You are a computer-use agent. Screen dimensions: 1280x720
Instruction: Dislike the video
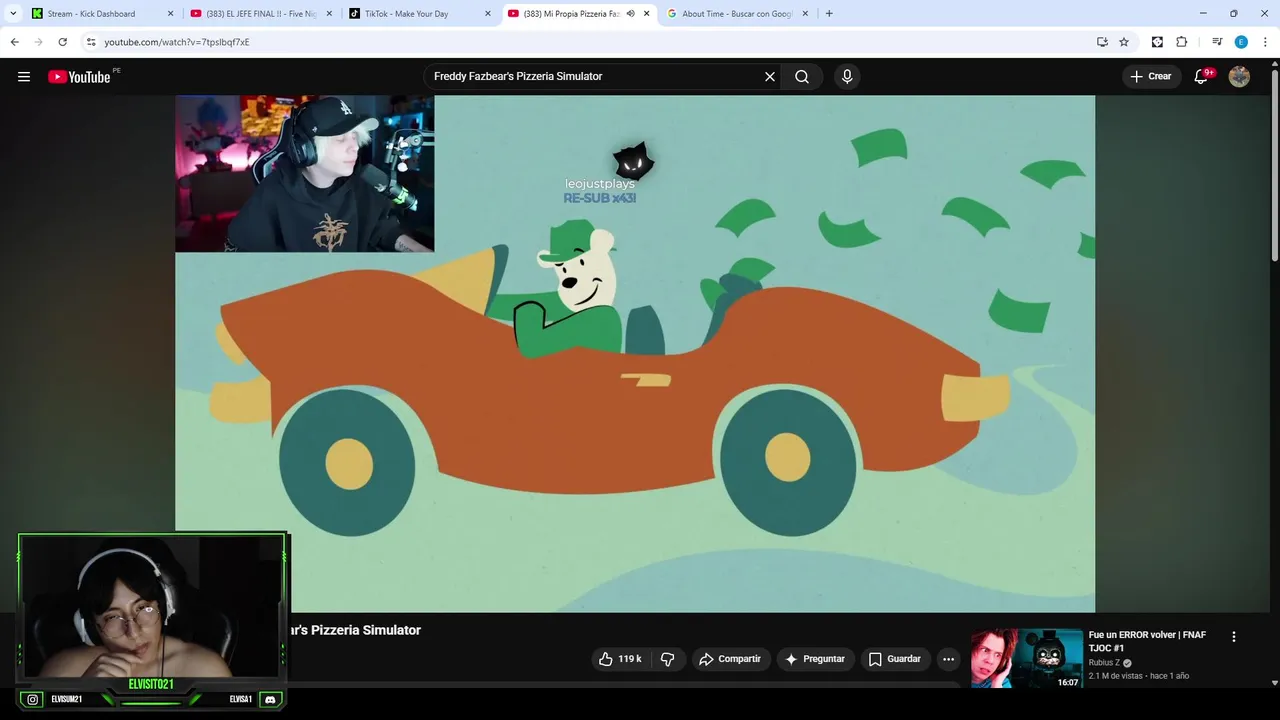pos(667,659)
